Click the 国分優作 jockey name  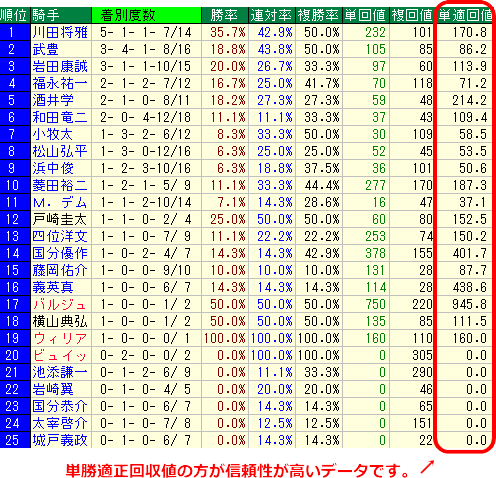pos(60,253)
